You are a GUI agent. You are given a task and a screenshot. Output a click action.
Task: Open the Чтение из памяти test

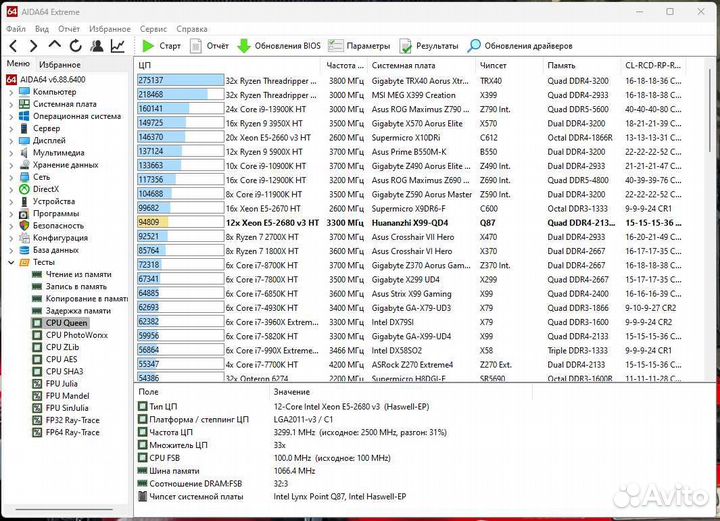[x=72, y=275]
